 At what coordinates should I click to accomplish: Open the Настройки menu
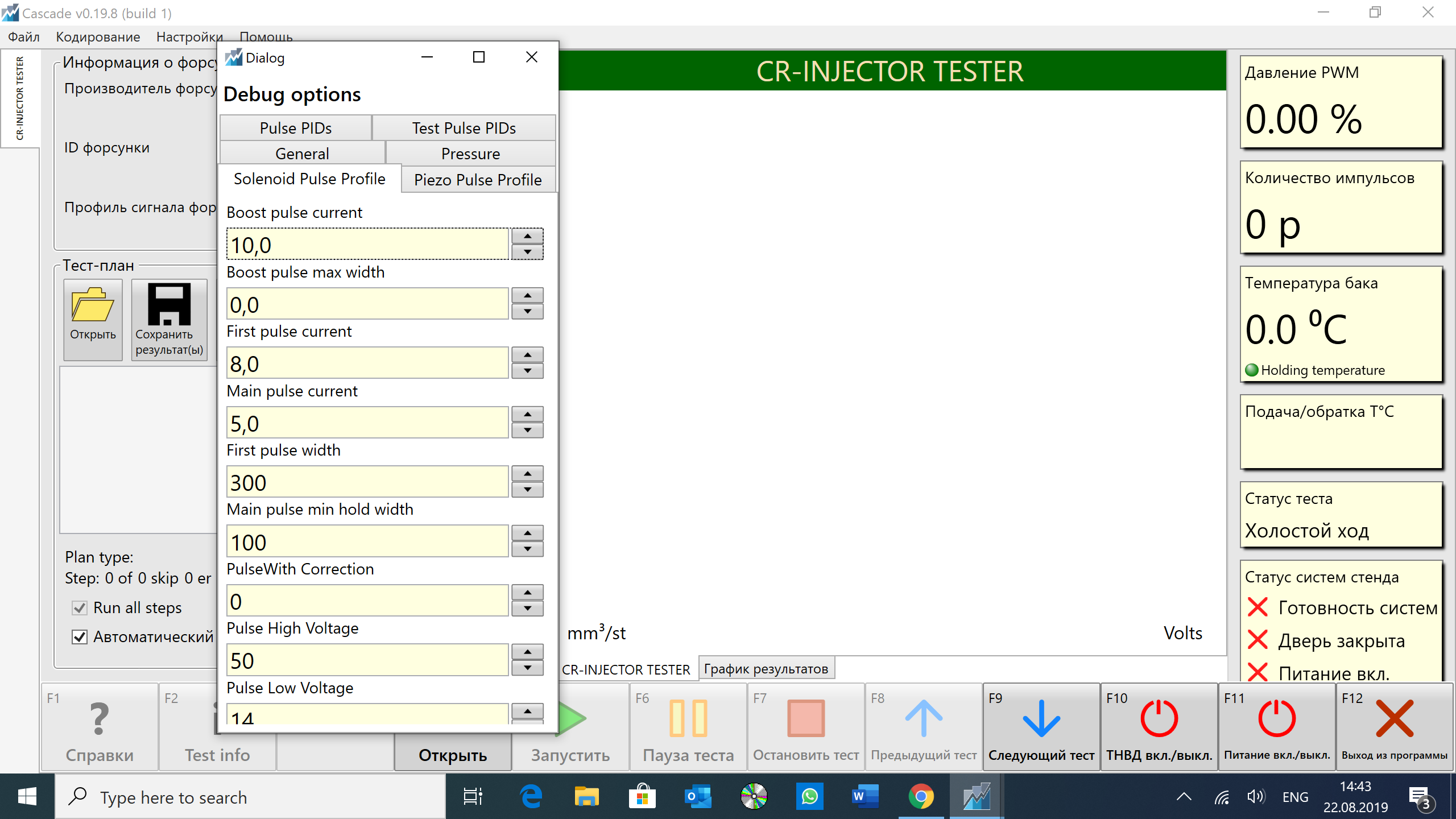pyautogui.click(x=189, y=37)
